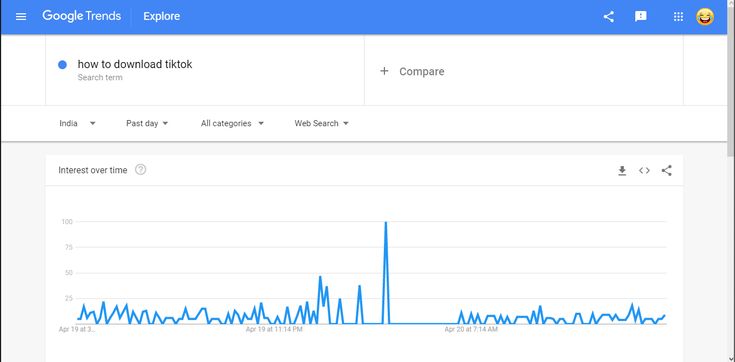Image resolution: width=735 pixels, height=362 pixels.
Task: Expand the India region dropdown
Action: coord(78,123)
